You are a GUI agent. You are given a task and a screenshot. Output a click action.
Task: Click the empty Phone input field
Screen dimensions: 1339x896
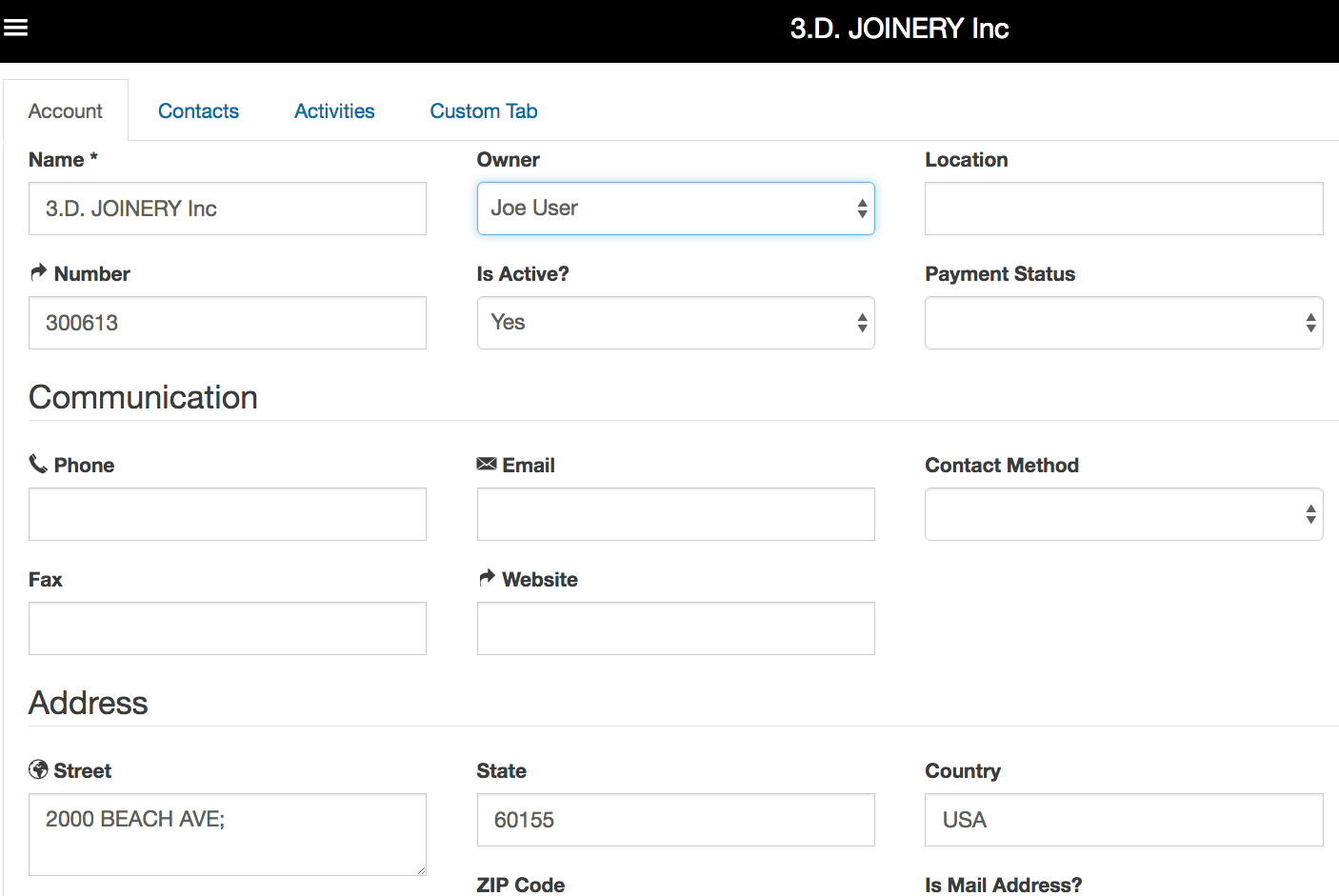[x=228, y=514]
